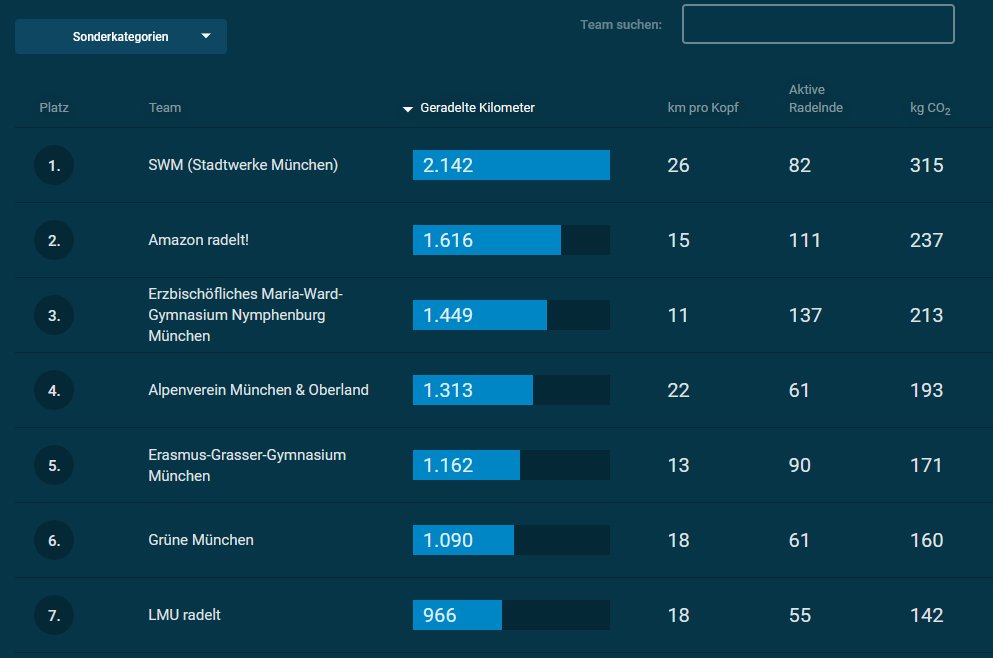
Task: Select team LMU radelt
Action: pyautogui.click(x=184, y=614)
